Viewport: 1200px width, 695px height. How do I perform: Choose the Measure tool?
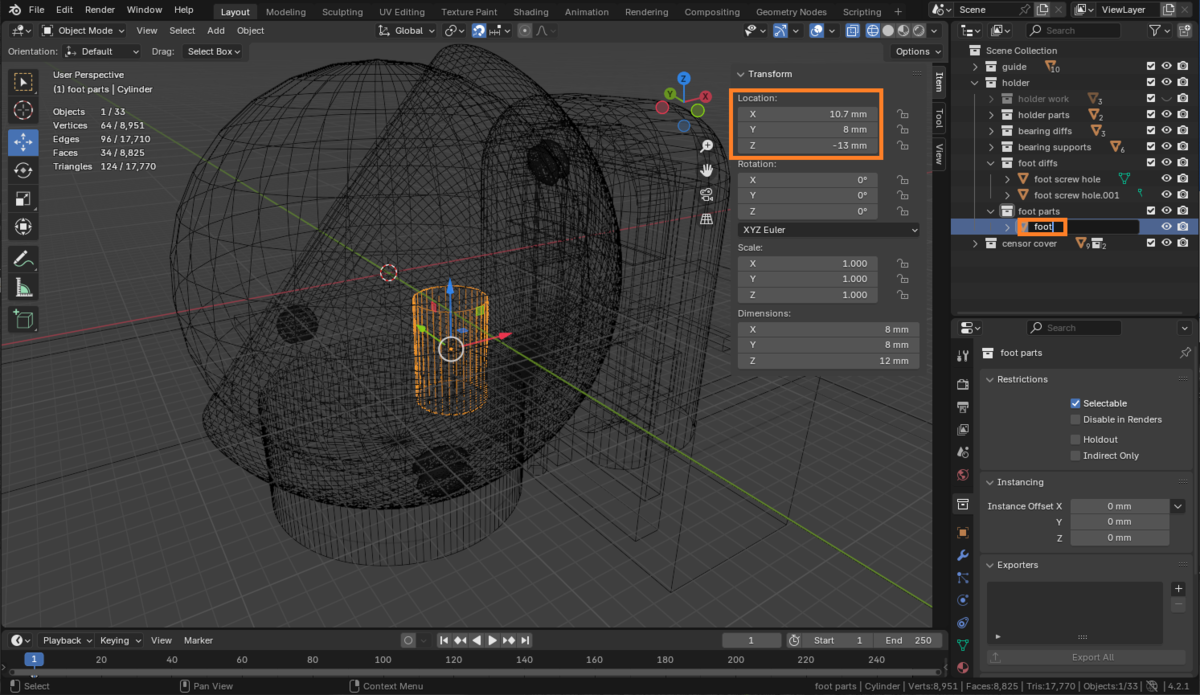pos(23,288)
